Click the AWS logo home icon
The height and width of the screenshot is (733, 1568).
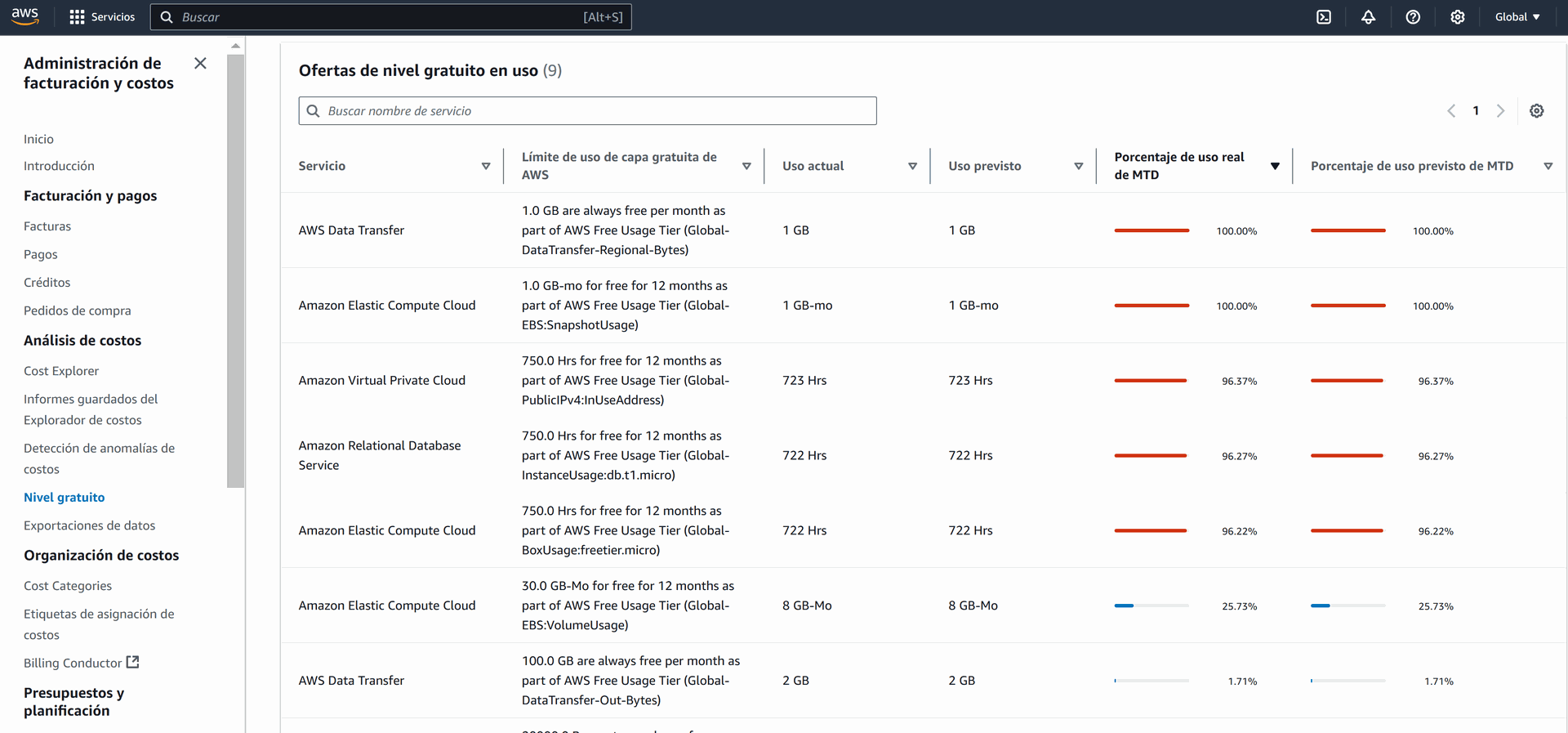[x=25, y=16]
